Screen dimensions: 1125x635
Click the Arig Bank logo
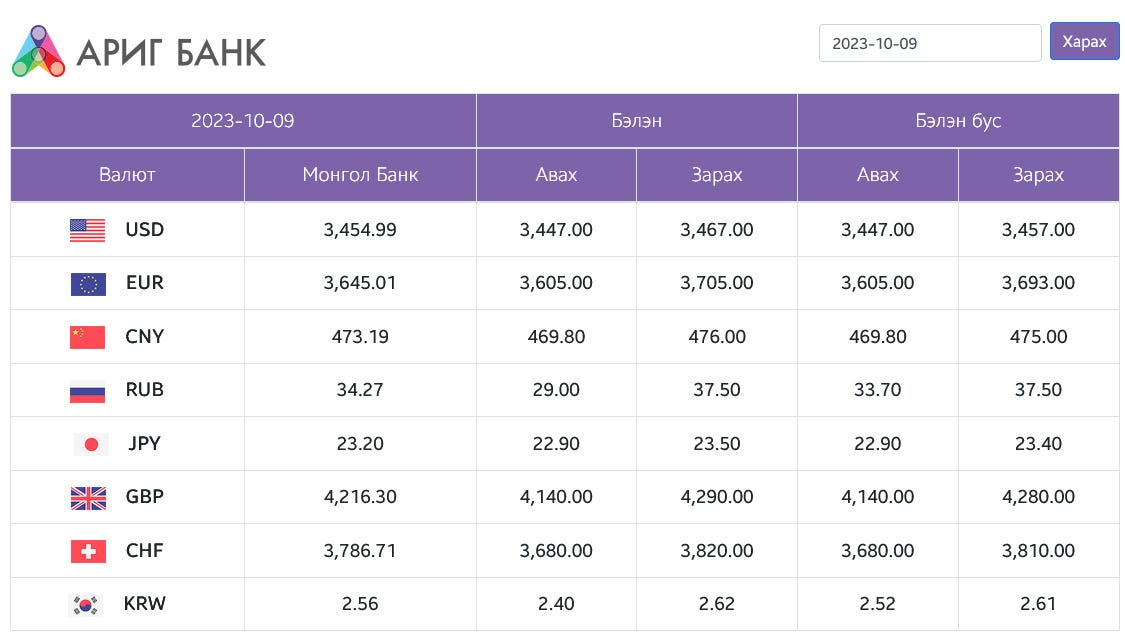[139, 51]
